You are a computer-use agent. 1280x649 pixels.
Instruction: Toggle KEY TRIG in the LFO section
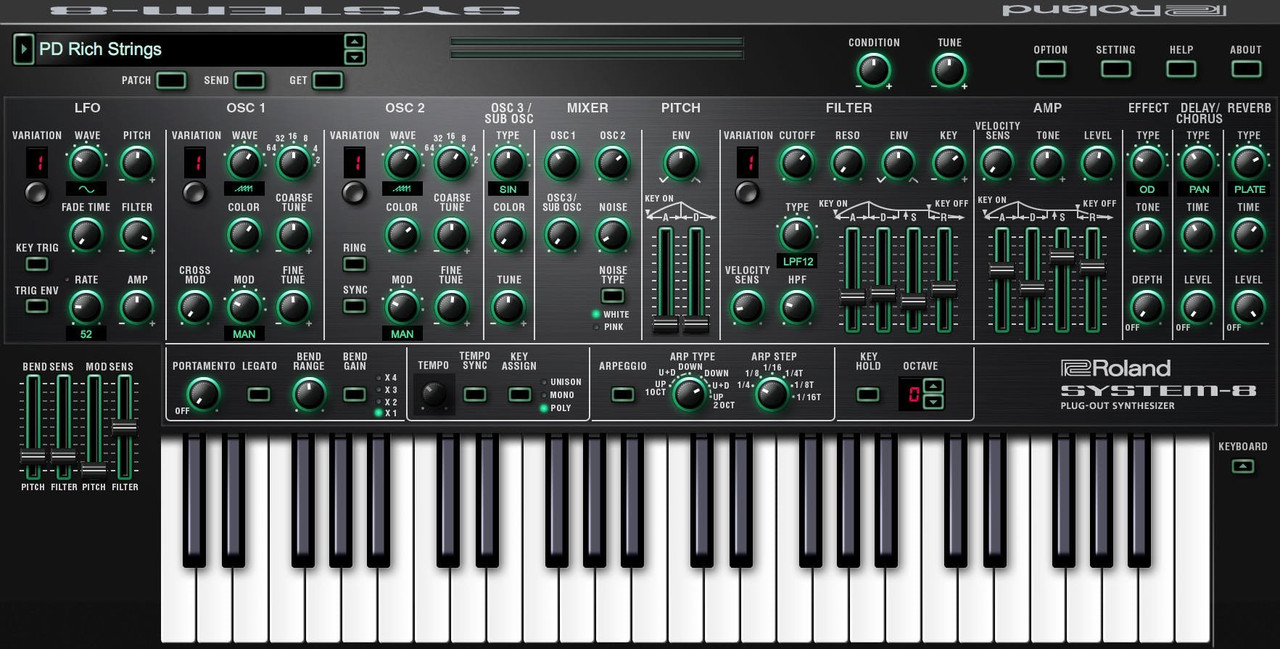click(36, 264)
